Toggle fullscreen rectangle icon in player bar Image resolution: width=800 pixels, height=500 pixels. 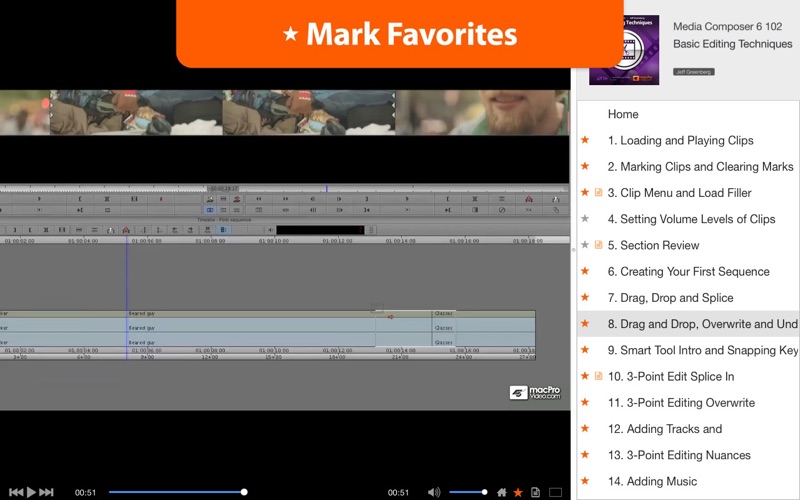point(555,492)
